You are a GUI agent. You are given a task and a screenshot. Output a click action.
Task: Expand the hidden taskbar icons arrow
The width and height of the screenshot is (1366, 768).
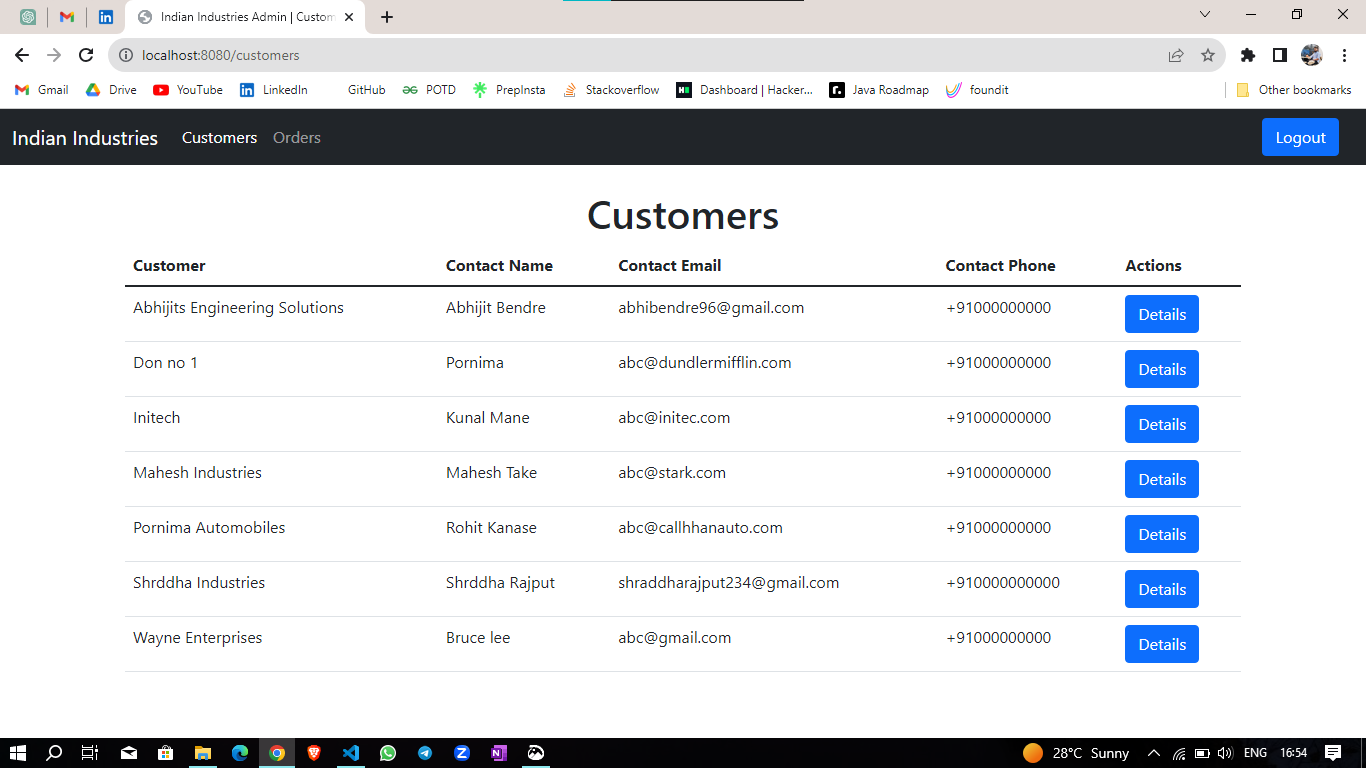(x=1153, y=753)
